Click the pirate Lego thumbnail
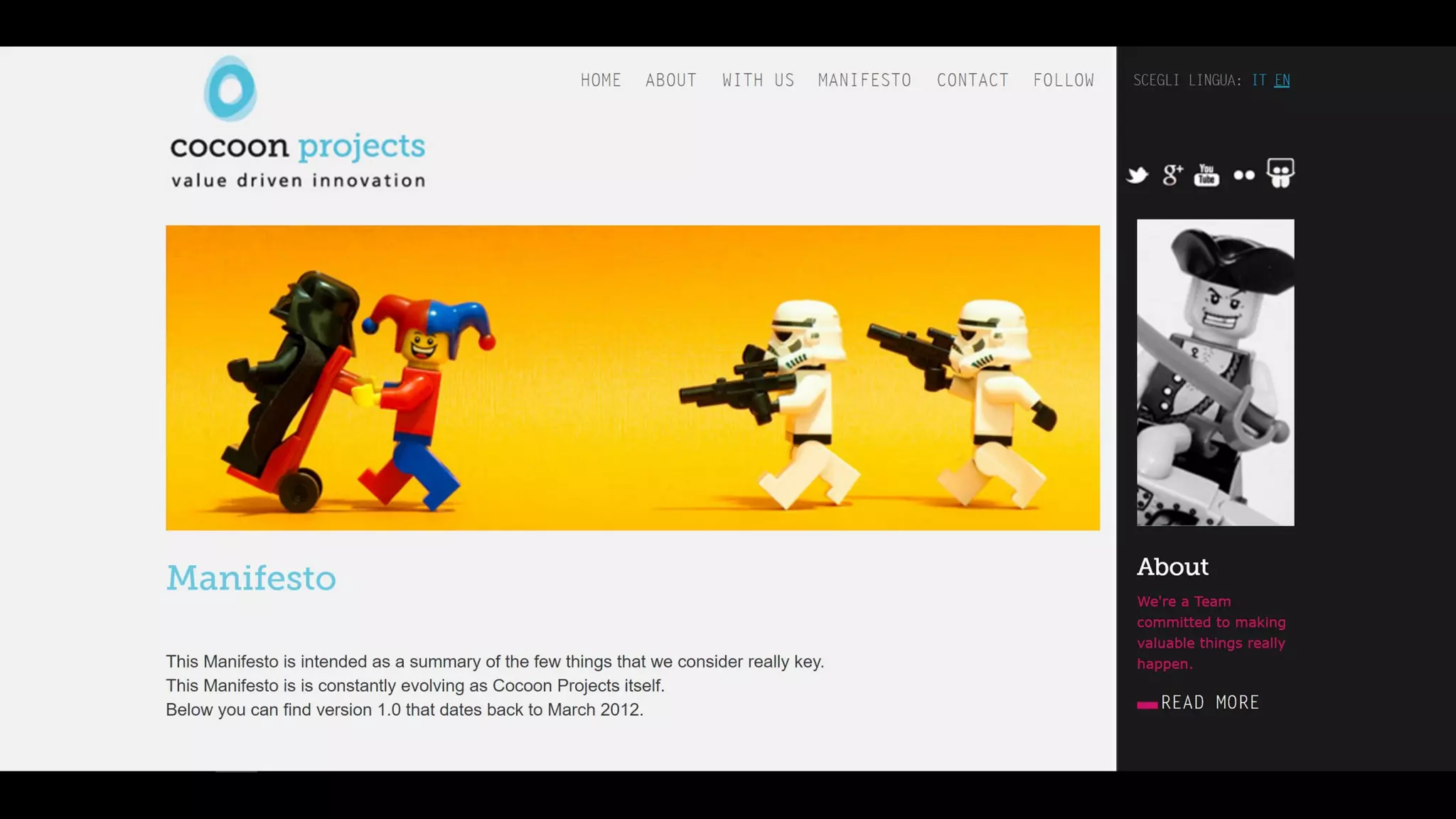 tap(1215, 373)
